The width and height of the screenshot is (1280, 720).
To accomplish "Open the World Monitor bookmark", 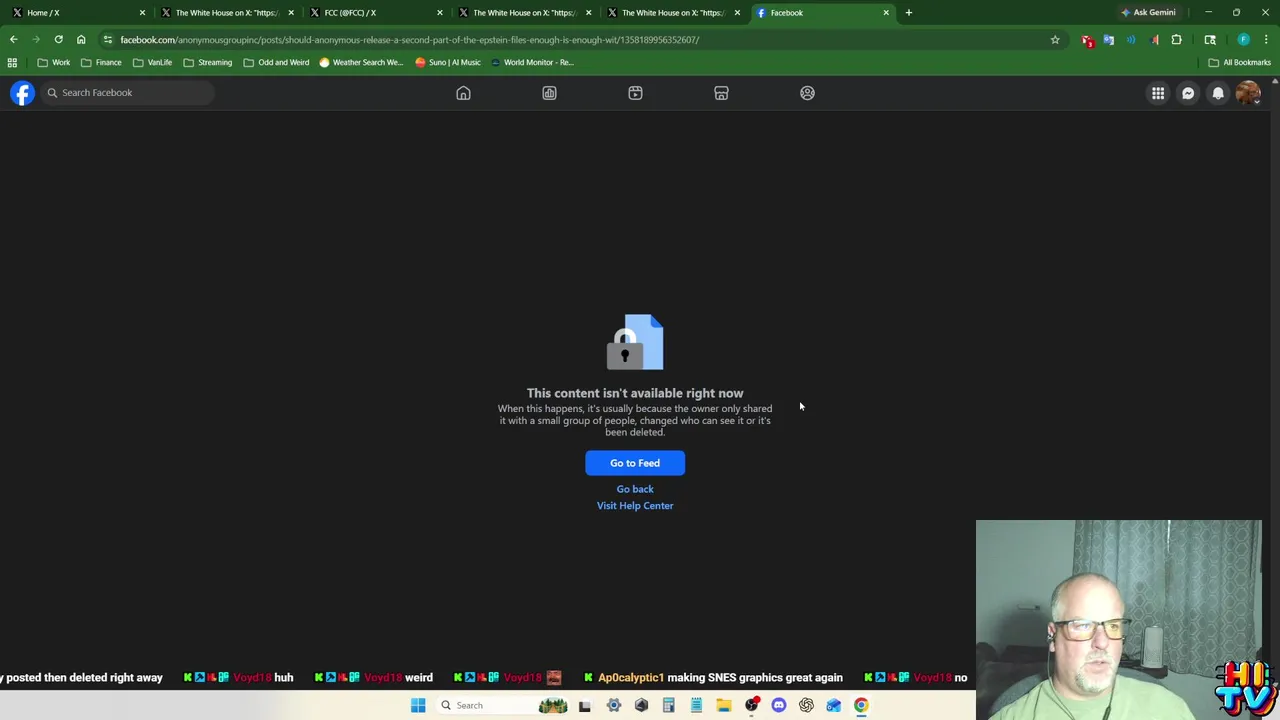I will (532, 62).
